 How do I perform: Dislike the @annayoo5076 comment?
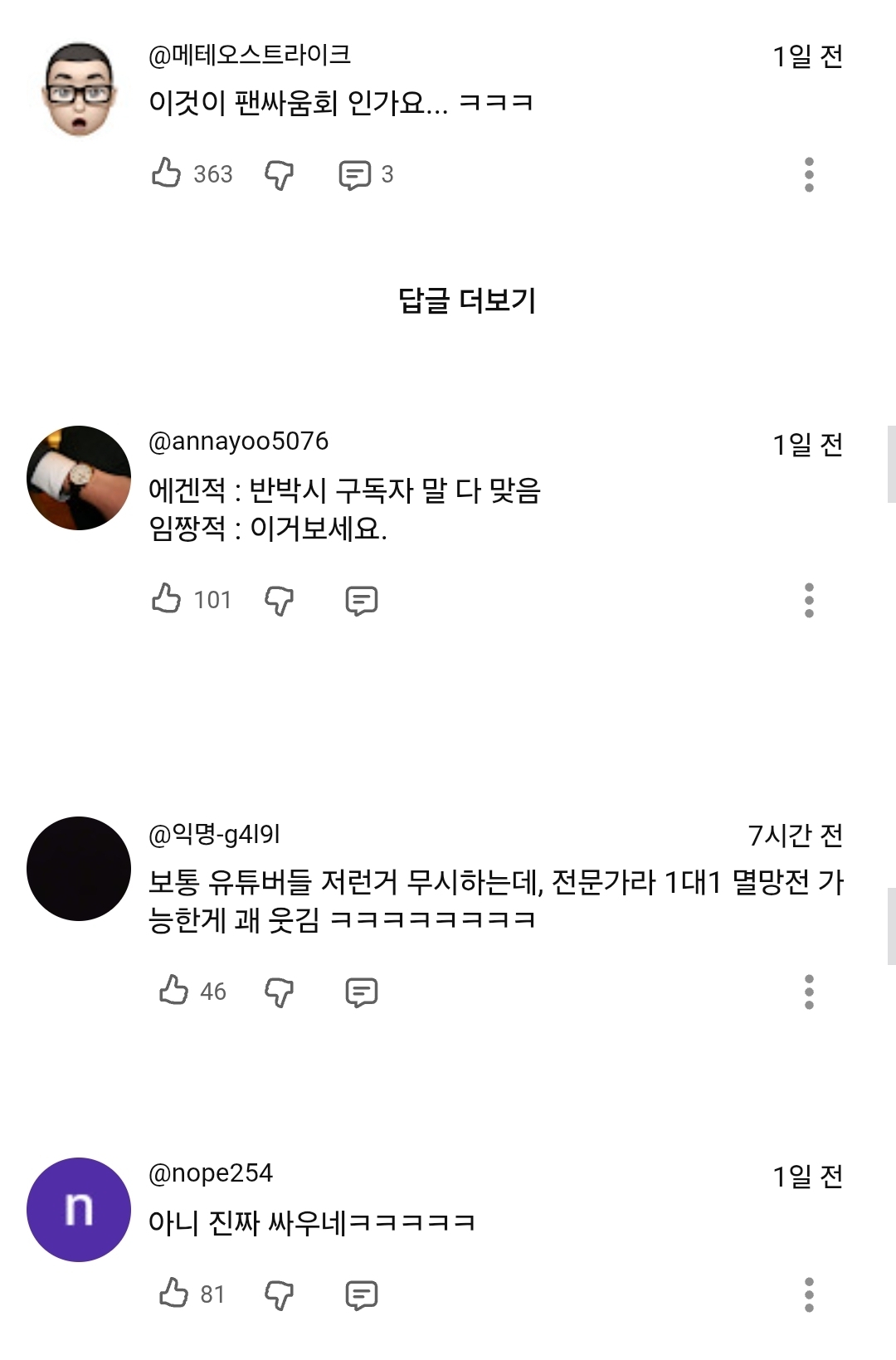tap(279, 600)
